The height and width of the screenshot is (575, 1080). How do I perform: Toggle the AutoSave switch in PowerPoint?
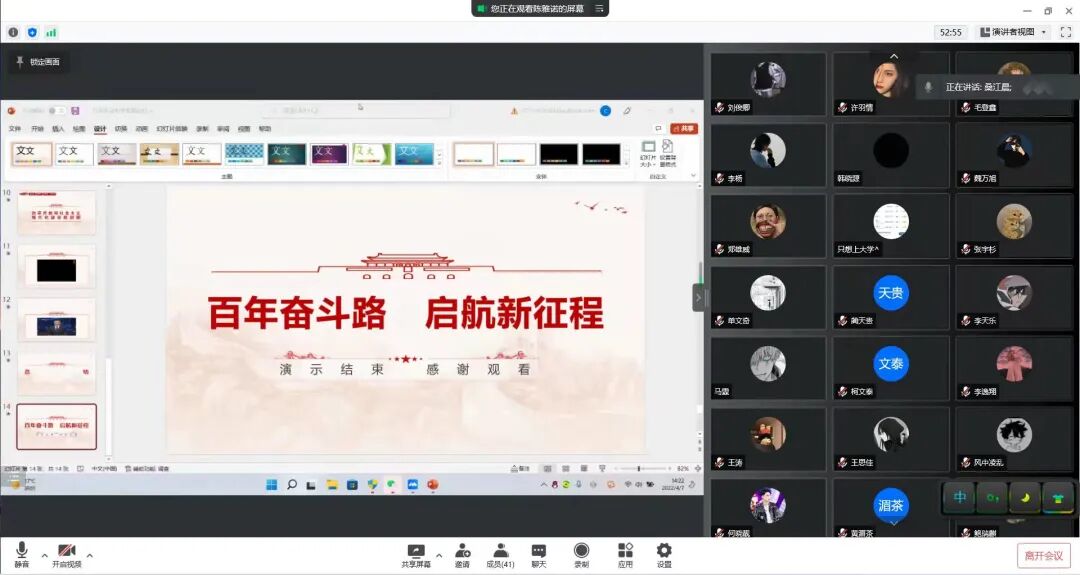coord(56,110)
